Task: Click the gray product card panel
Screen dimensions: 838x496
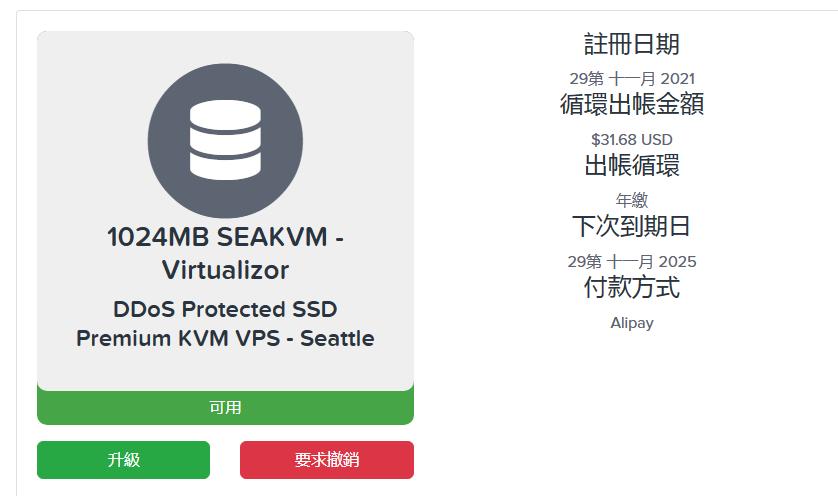Action: [x=225, y=211]
